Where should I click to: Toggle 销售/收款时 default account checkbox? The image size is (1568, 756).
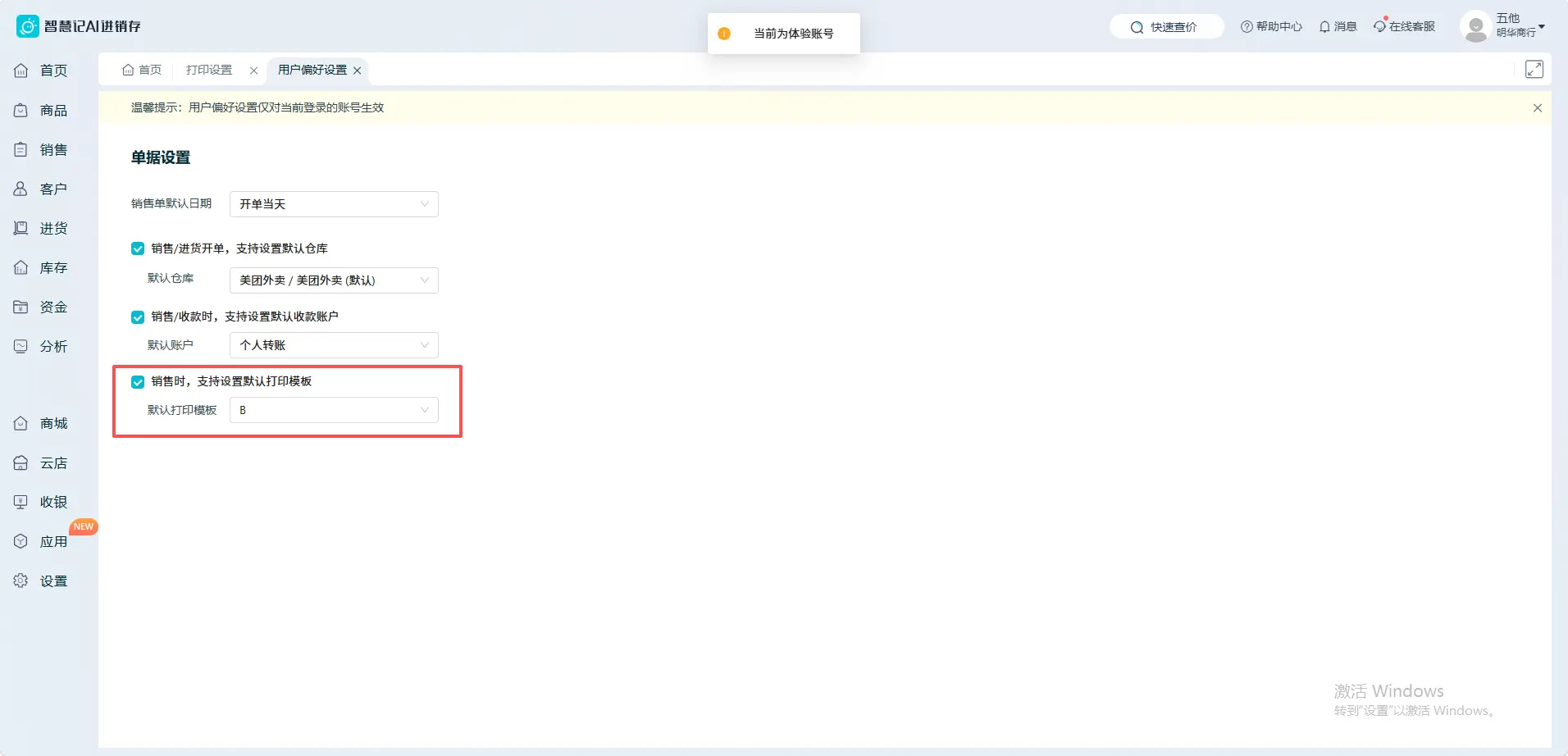coord(138,317)
